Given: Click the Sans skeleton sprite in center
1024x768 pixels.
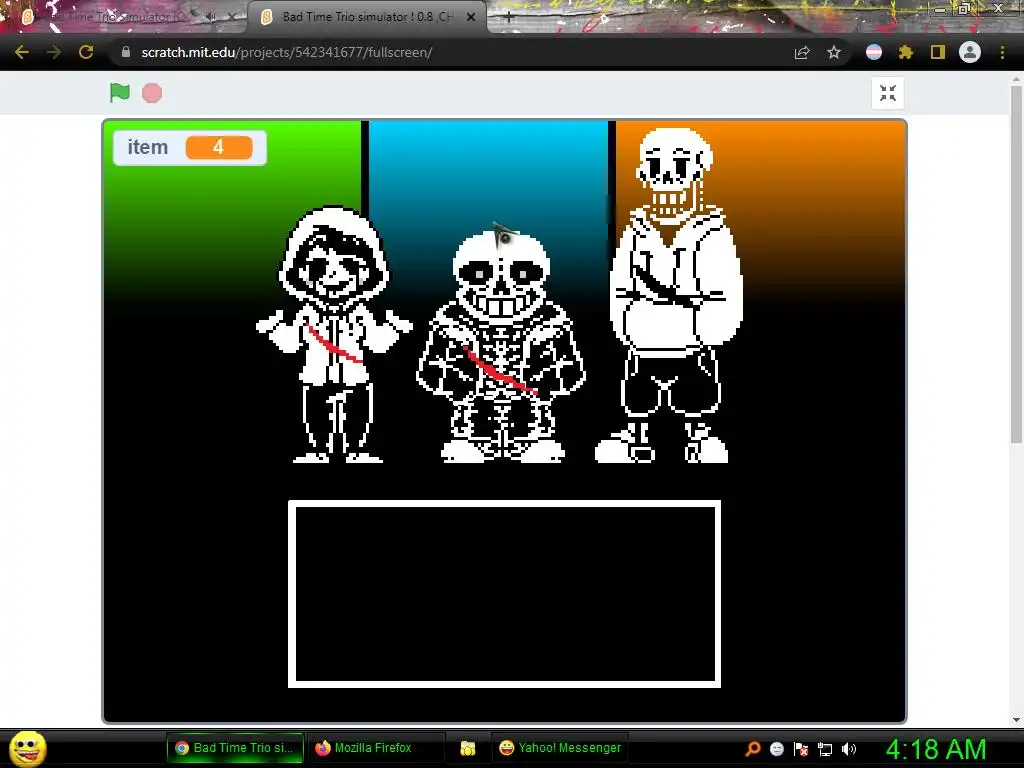Looking at the screenshot, I should point(501,346).
